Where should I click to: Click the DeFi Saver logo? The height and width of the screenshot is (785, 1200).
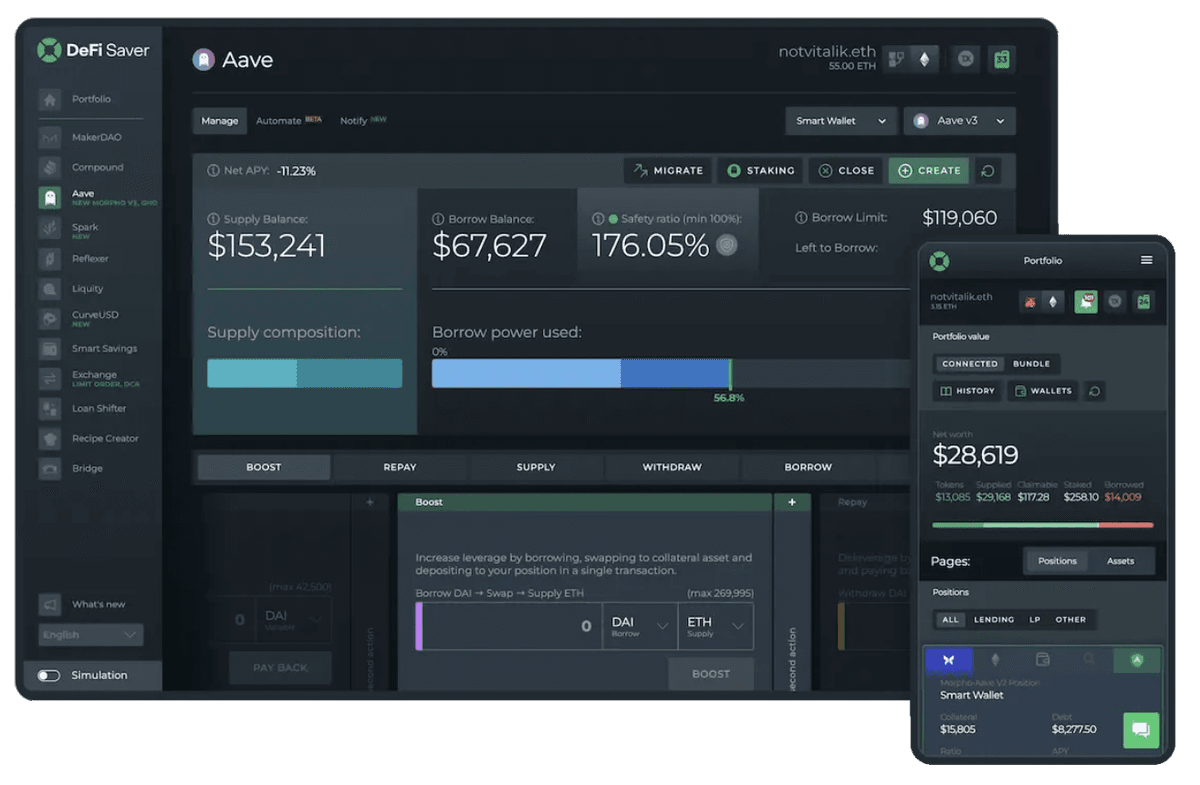[x=93, y=50]
